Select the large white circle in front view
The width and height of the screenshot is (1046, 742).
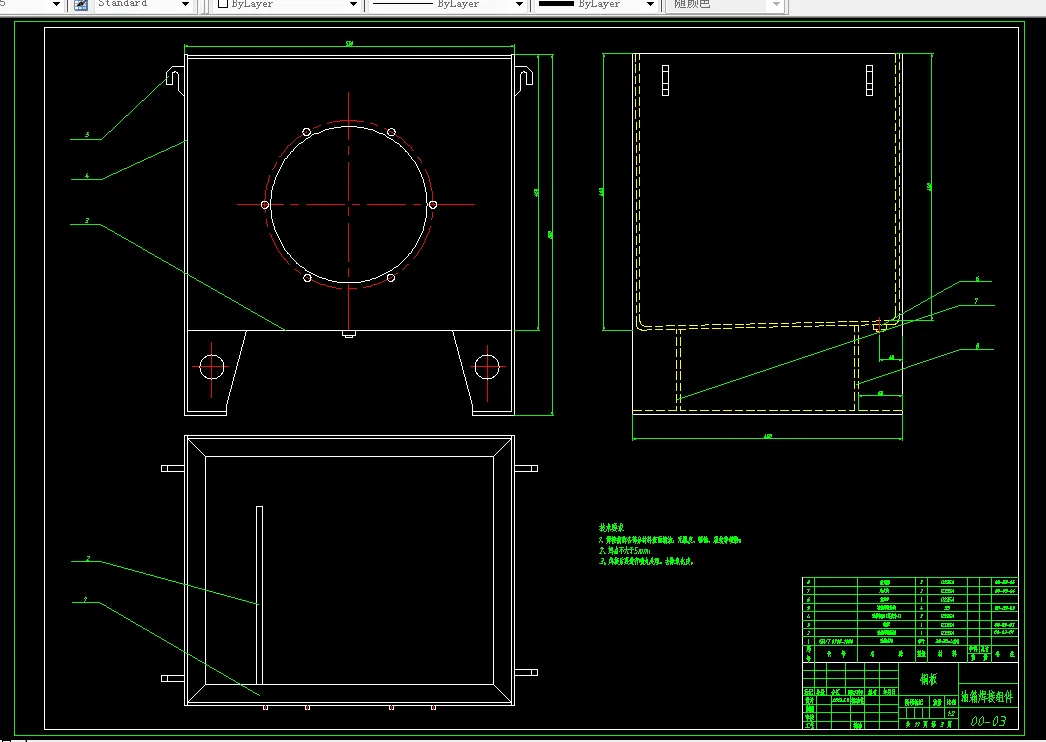[x=349, y=204]
